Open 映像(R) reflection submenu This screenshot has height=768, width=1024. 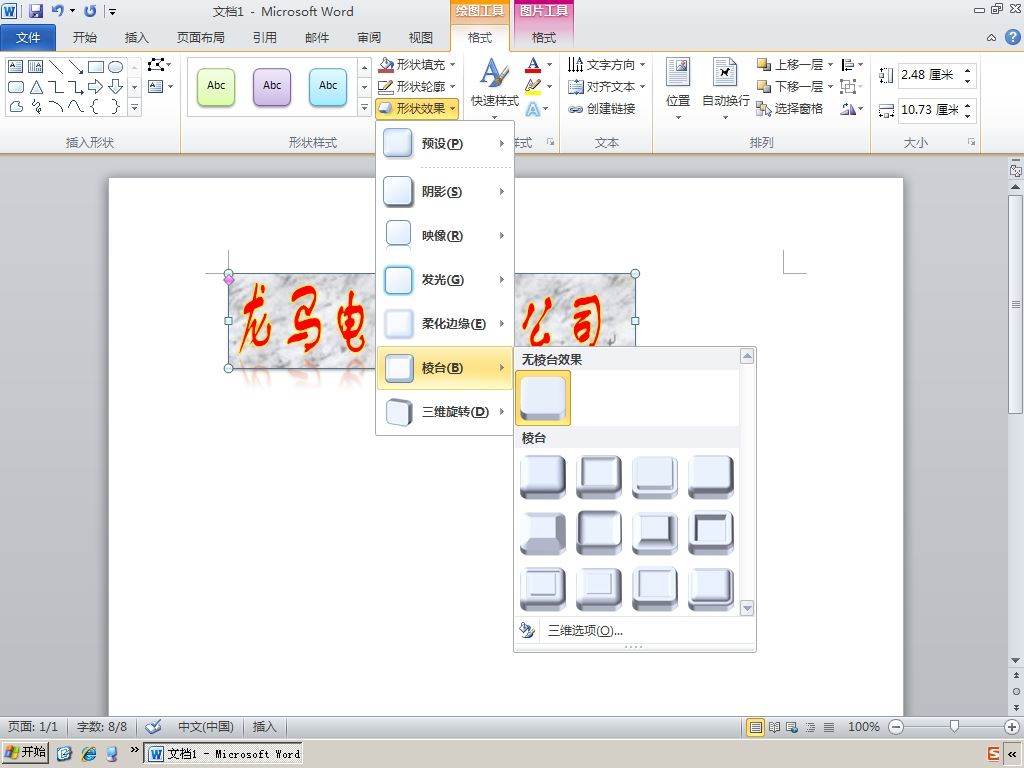tap(444, 236)
